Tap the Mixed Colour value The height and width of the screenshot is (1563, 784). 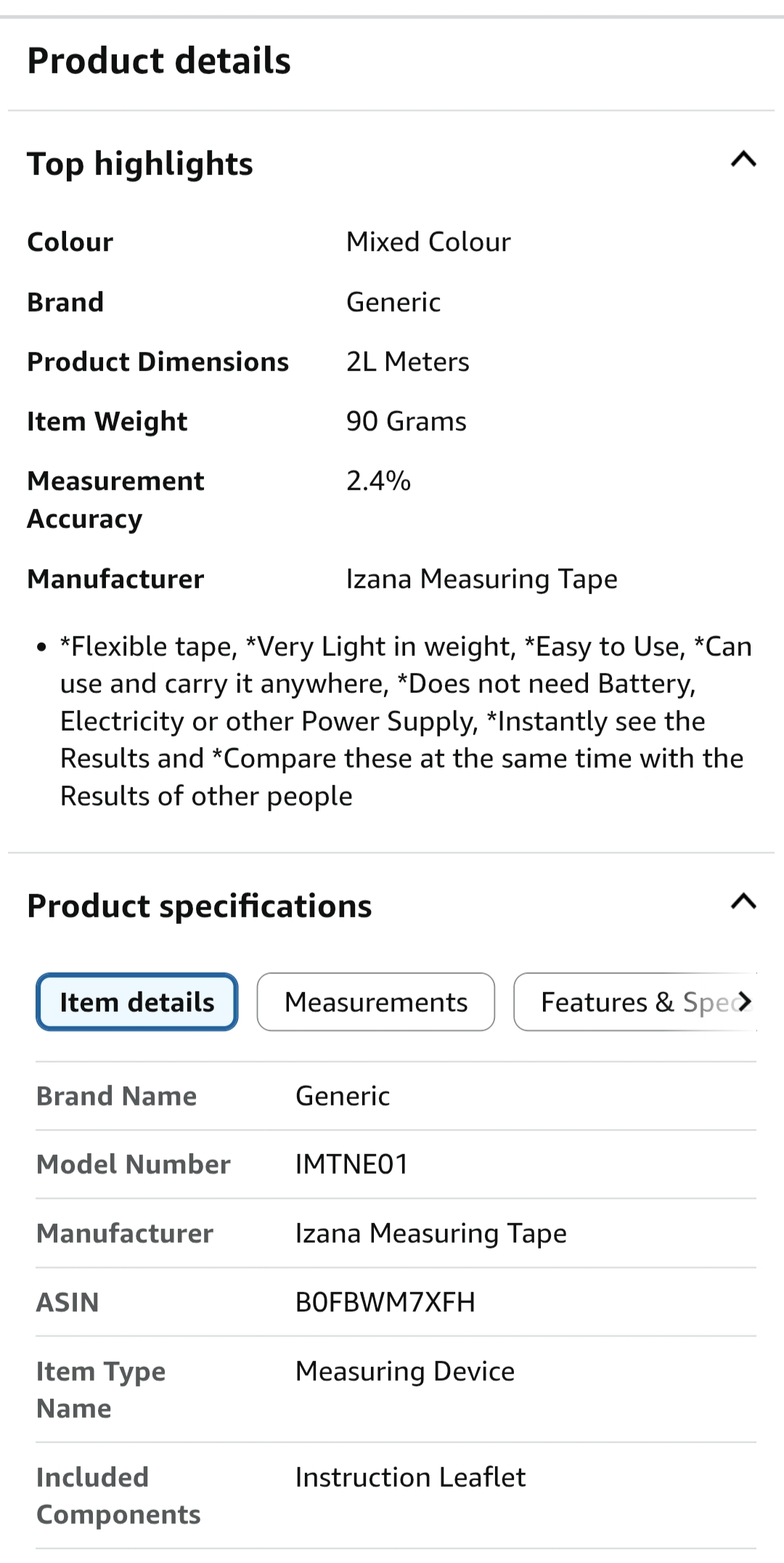[x=428, y=242]
